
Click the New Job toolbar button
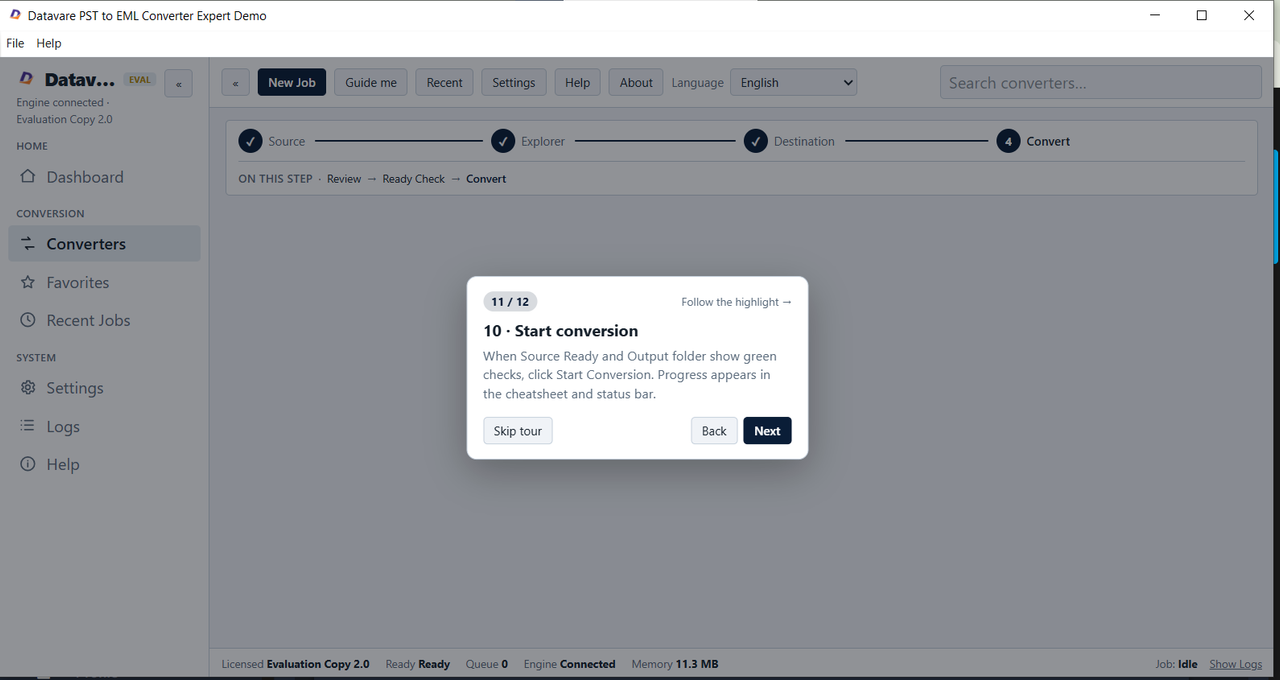[x=292, y=83]
